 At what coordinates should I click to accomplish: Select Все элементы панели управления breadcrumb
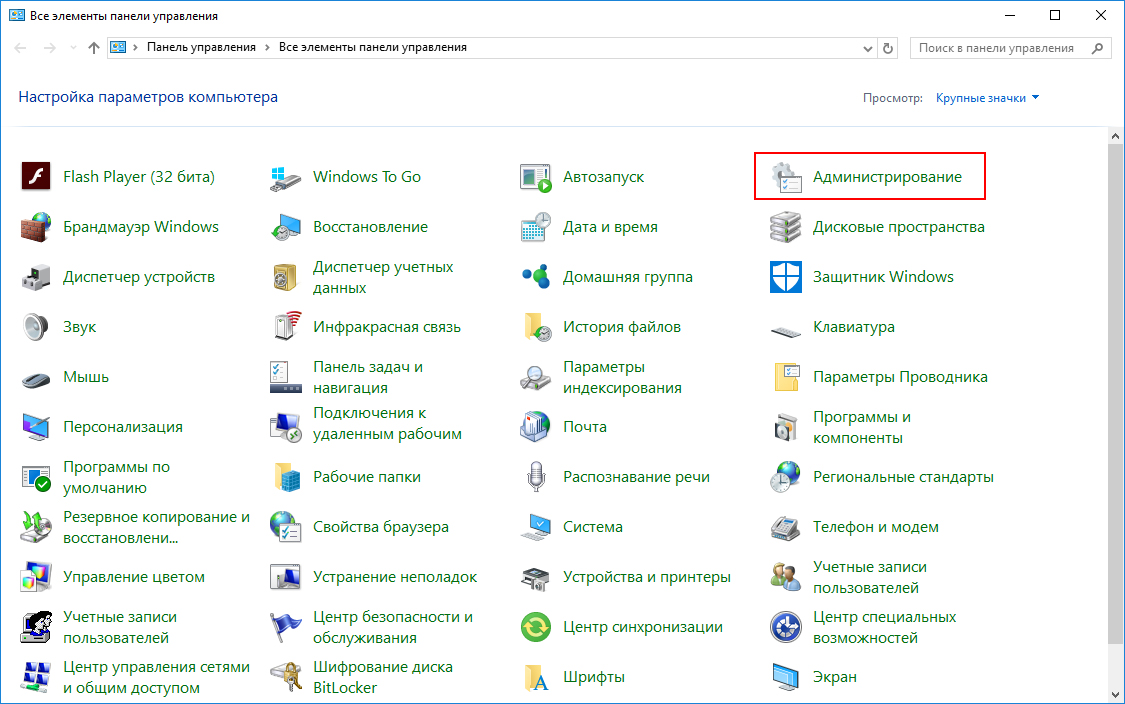pos(372,47)
